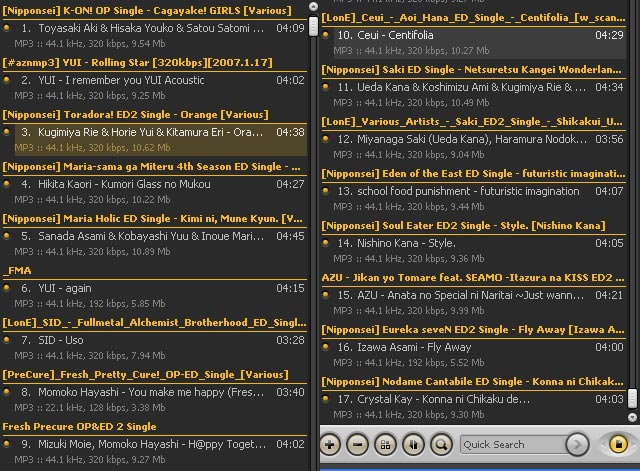Open the playlist sorting button

point(413,444)
